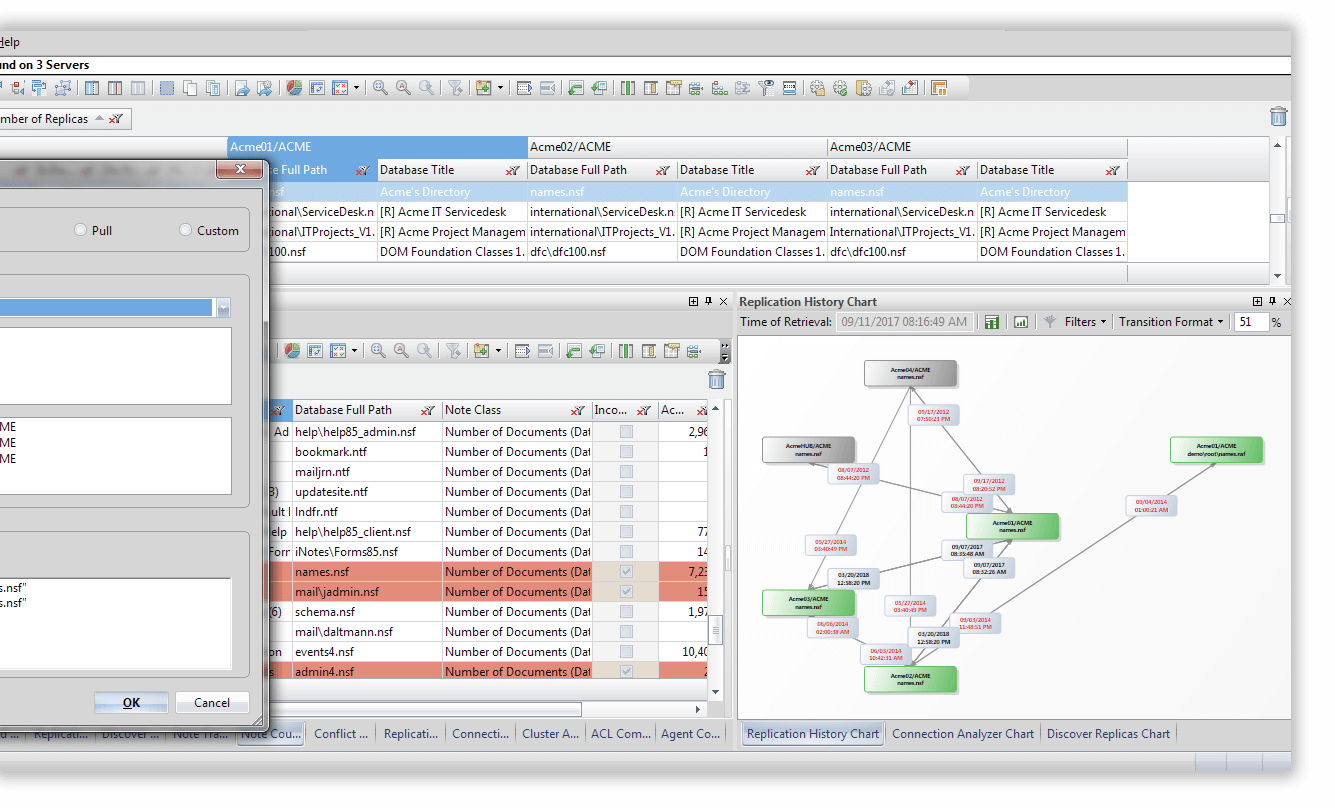This screenshot has height=808, width=1335.
Task: Open the Filters dropdown in chart toolbar
Action: pyautogui.click(x=1086, y=322)
